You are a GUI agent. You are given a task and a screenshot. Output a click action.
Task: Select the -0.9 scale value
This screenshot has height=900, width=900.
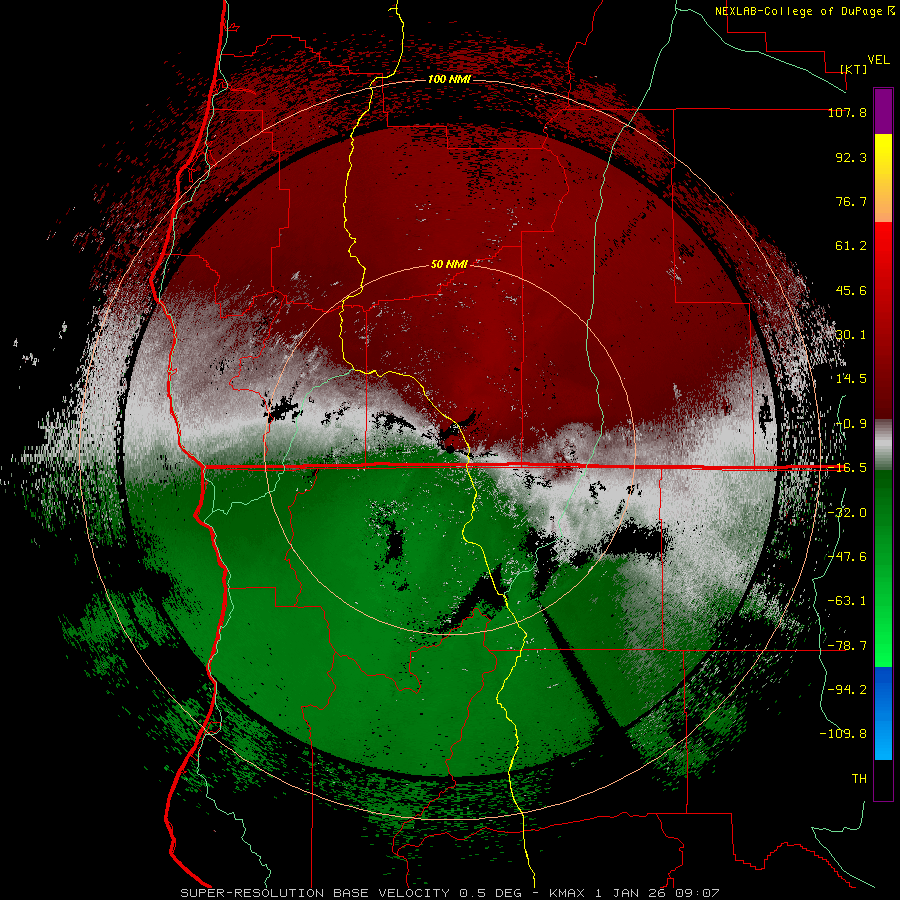coord(851,424)
